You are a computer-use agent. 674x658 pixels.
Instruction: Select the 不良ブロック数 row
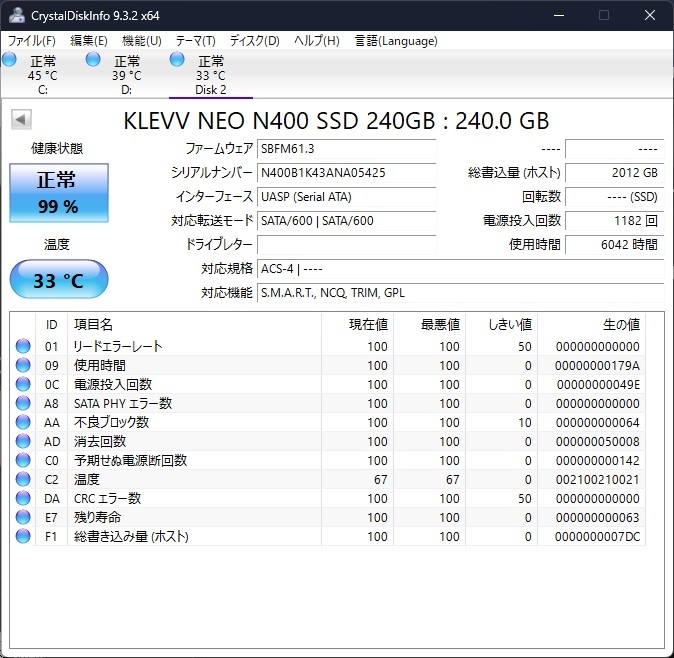coord(328,422)
